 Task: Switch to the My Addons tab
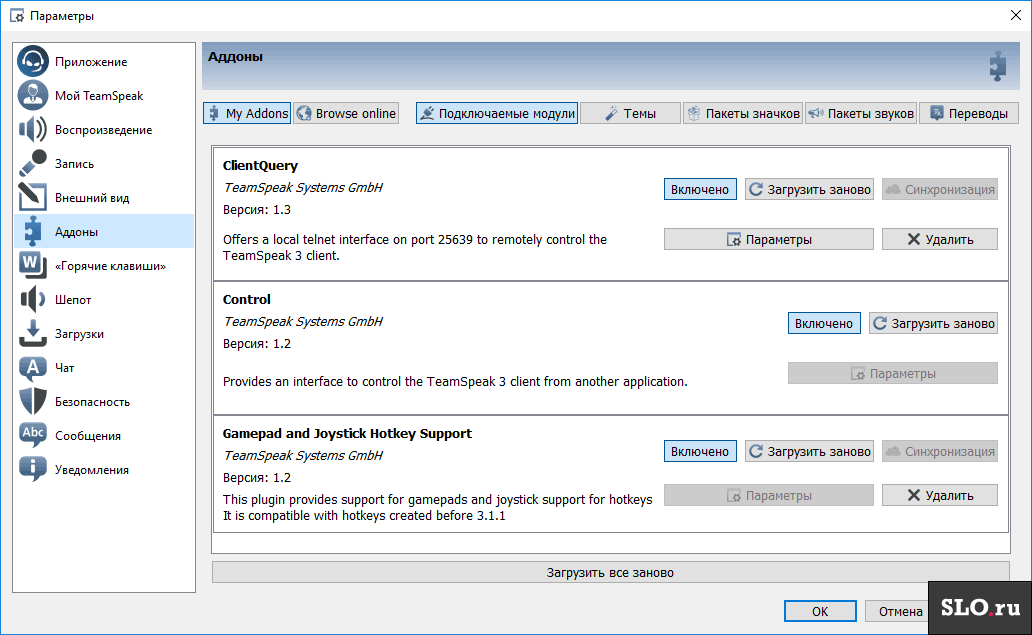click(247, 113)
